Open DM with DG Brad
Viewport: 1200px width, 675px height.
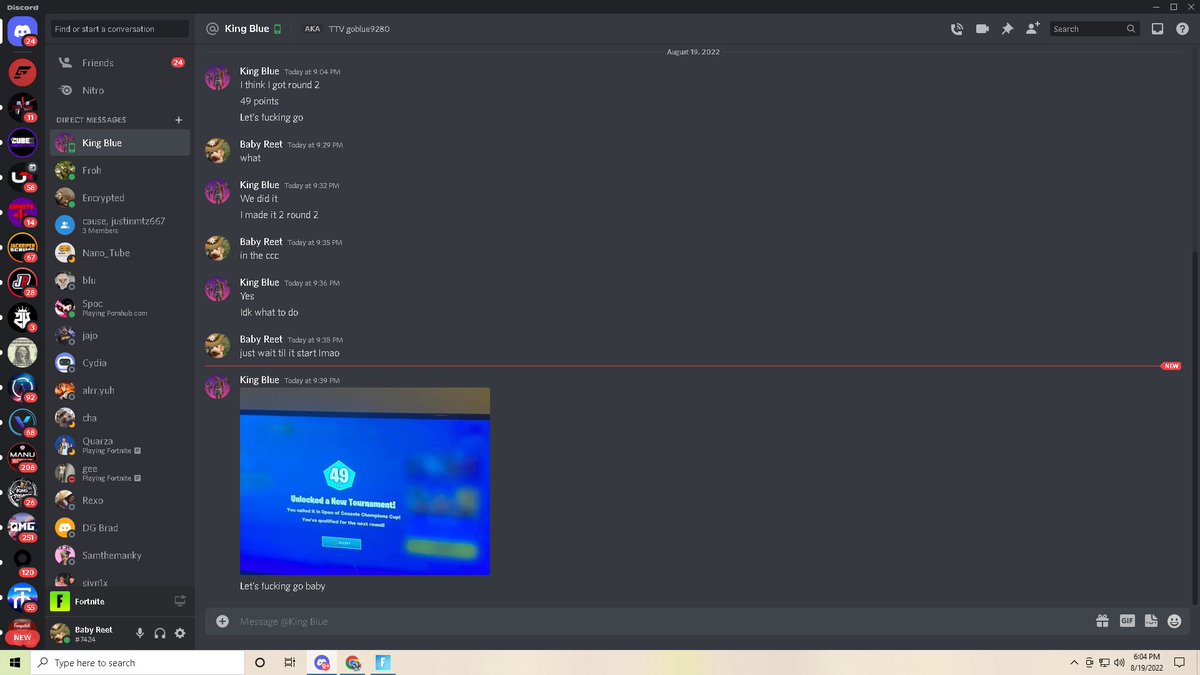(120, 528)
